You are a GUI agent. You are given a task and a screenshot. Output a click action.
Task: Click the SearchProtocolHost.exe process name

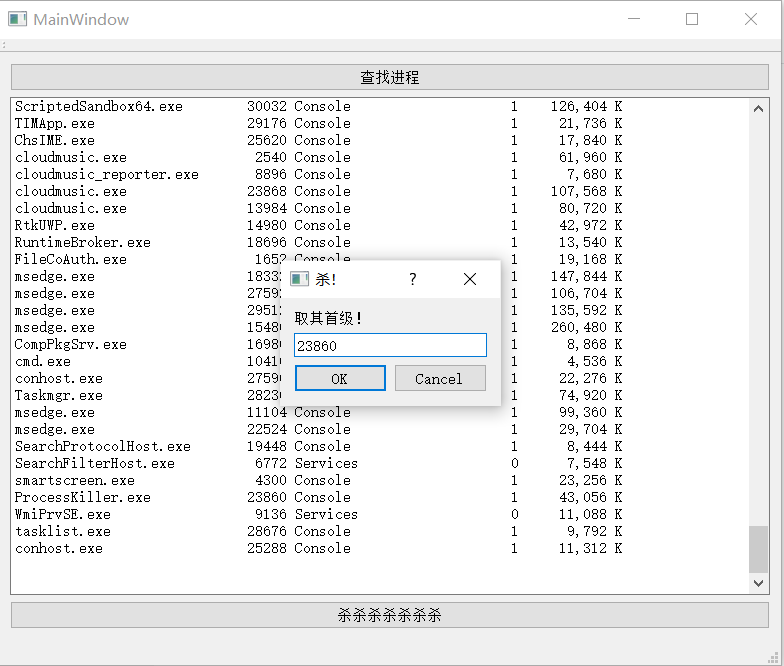coord(102,446)
